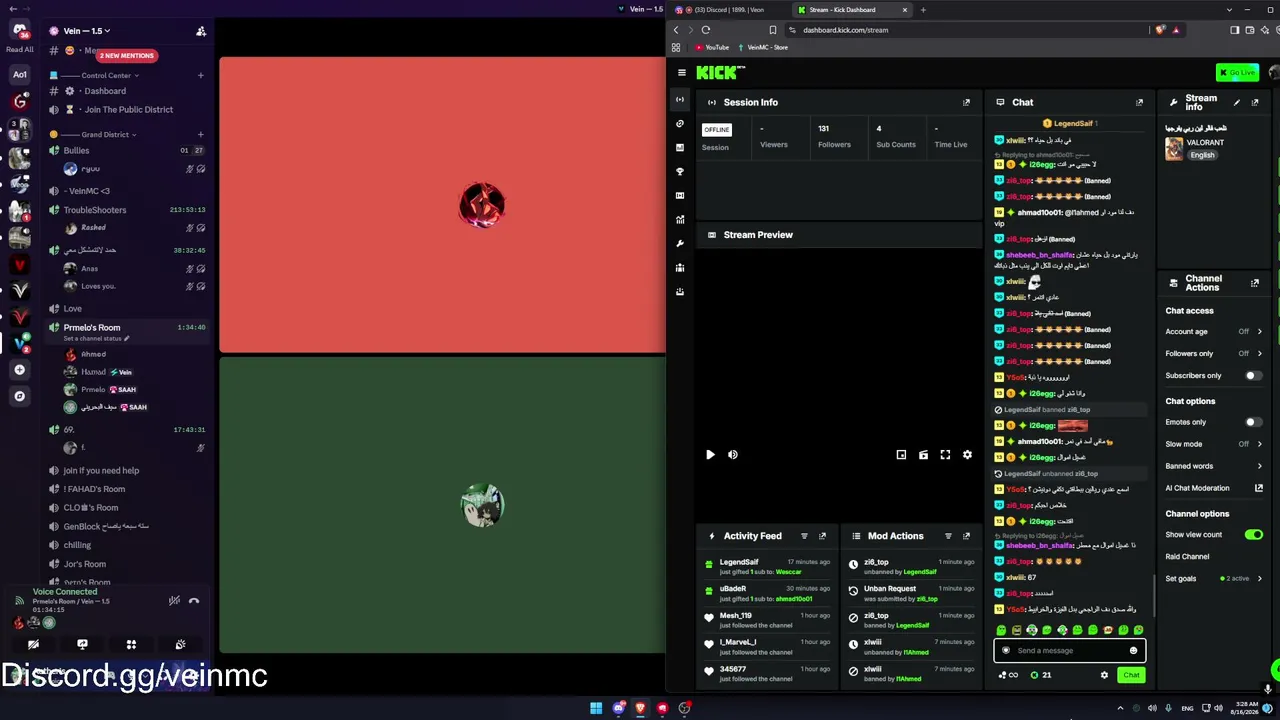Reload the Kick dashboard page
1280x720 pixels.
(706, 30)
